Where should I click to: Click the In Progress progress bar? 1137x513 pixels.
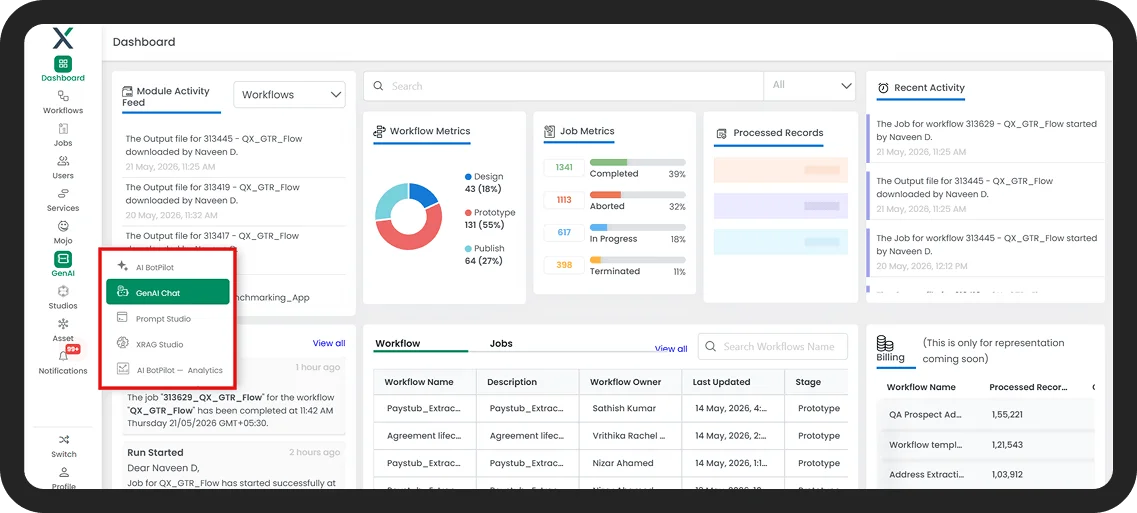click(637, 227)
